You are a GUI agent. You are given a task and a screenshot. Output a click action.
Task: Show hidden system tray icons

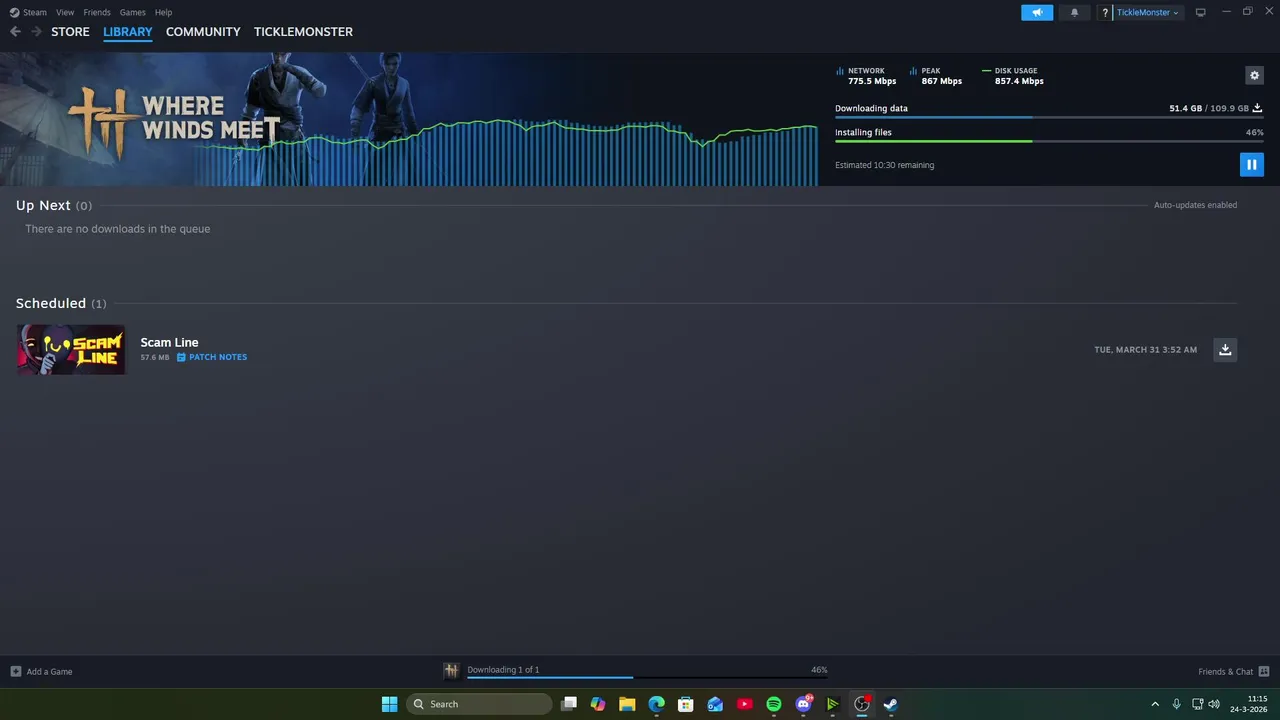1155,704
